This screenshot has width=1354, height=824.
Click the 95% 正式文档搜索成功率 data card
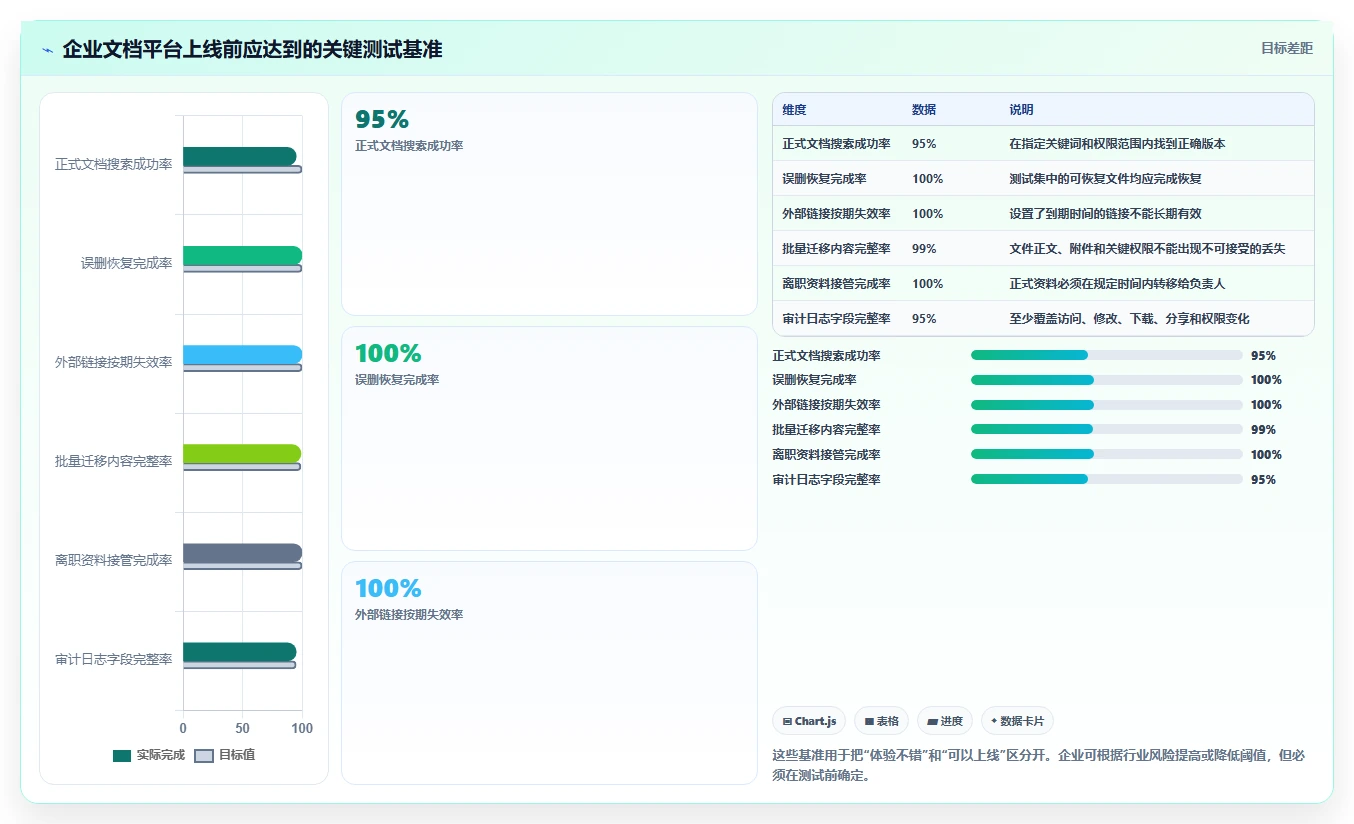click(x=549, y=204)
